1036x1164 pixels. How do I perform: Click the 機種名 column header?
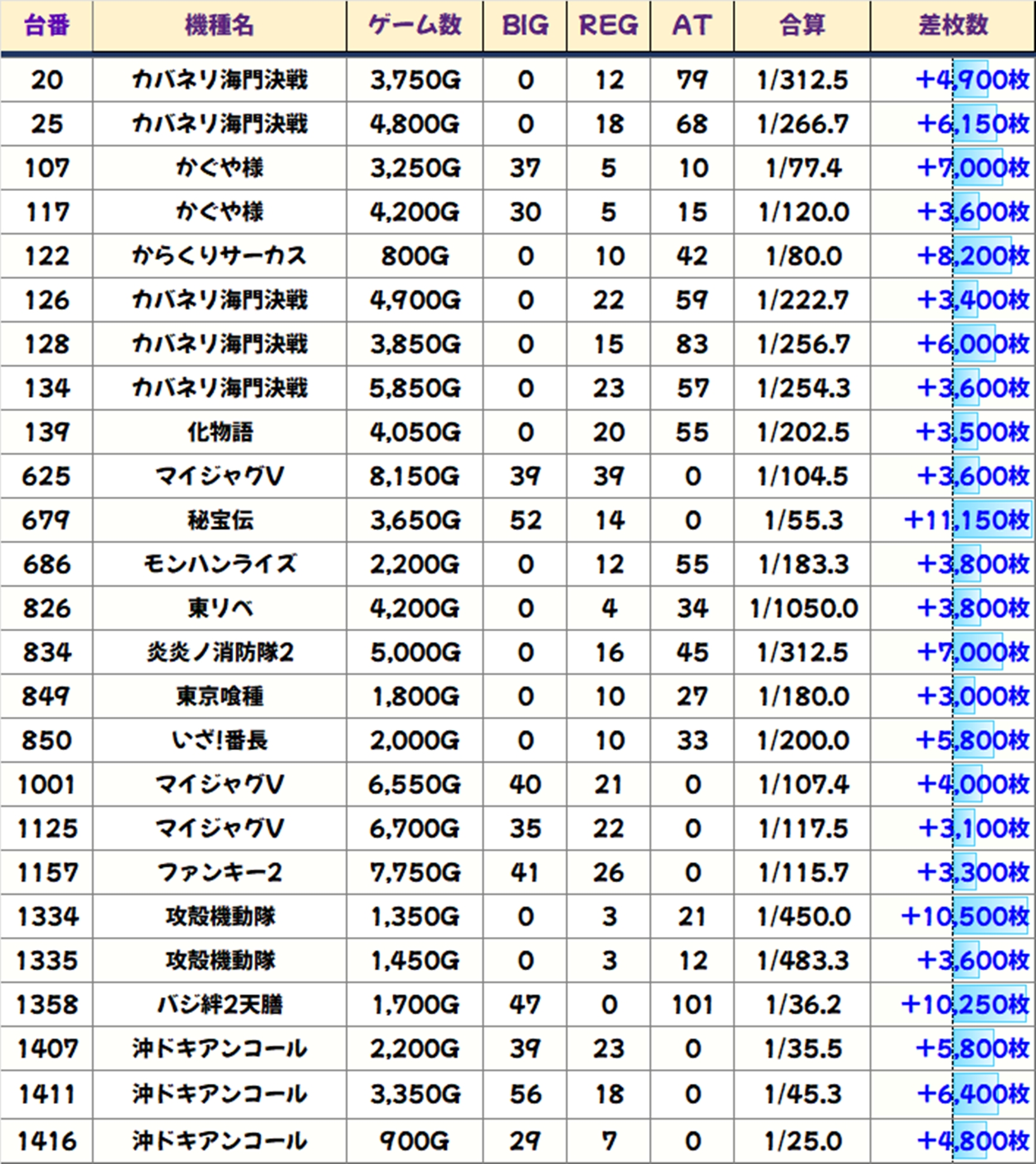pos(219,26)
